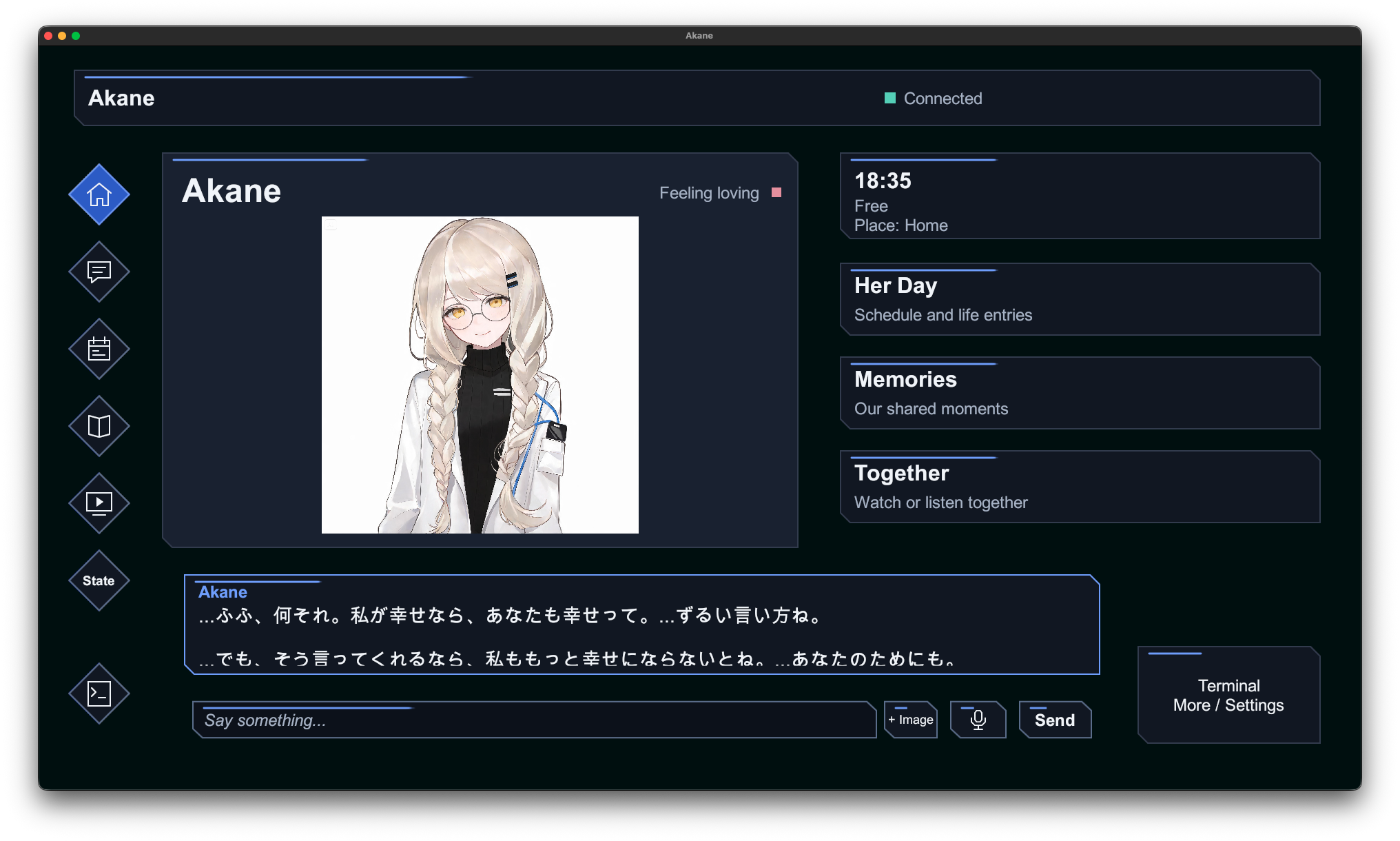Click the red close window button
This screenshot has width=1400, height=841.
(x=48, y=36)
